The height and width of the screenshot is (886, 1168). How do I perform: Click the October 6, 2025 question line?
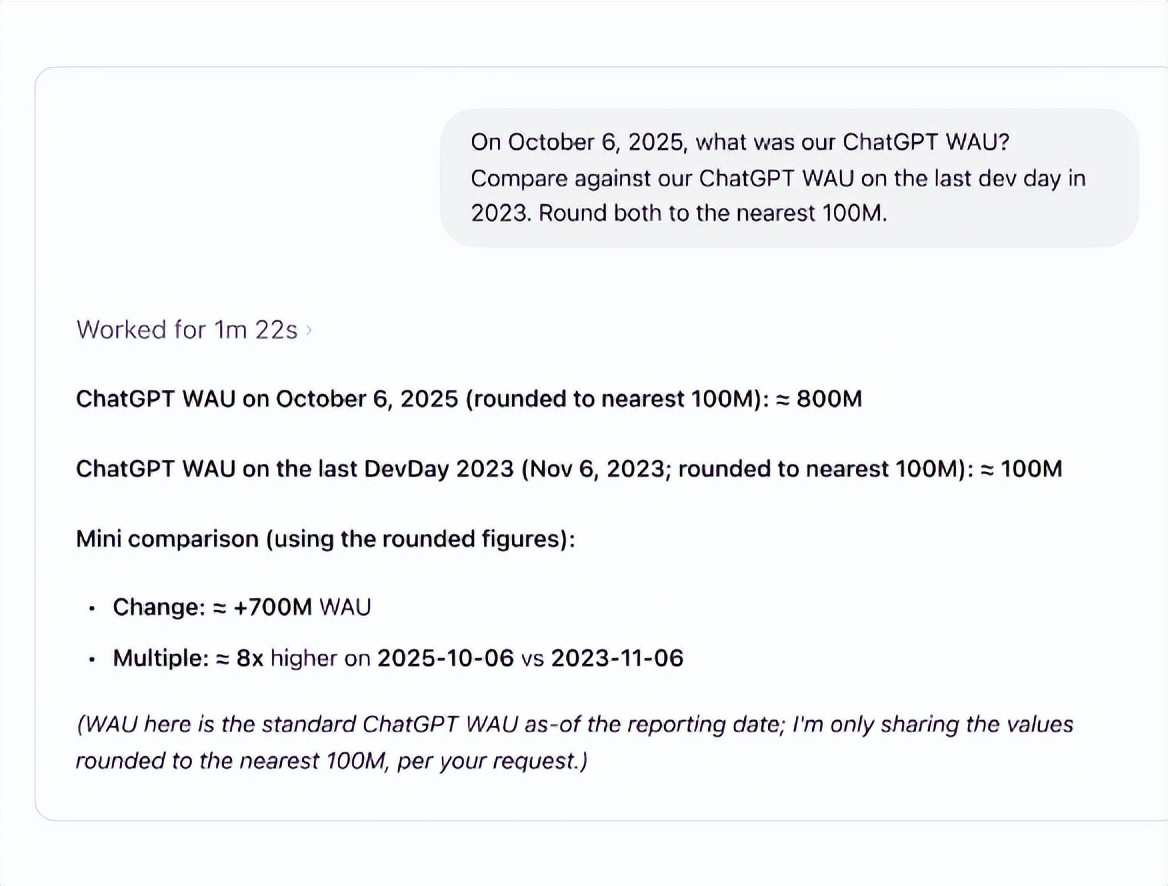[x=740, y=142]
